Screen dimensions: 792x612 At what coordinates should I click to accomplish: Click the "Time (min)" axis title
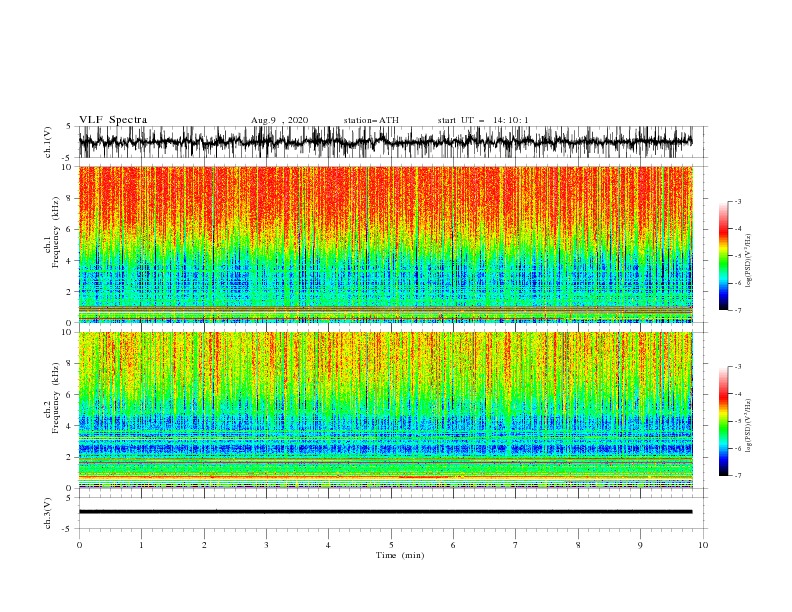(400, 555)
